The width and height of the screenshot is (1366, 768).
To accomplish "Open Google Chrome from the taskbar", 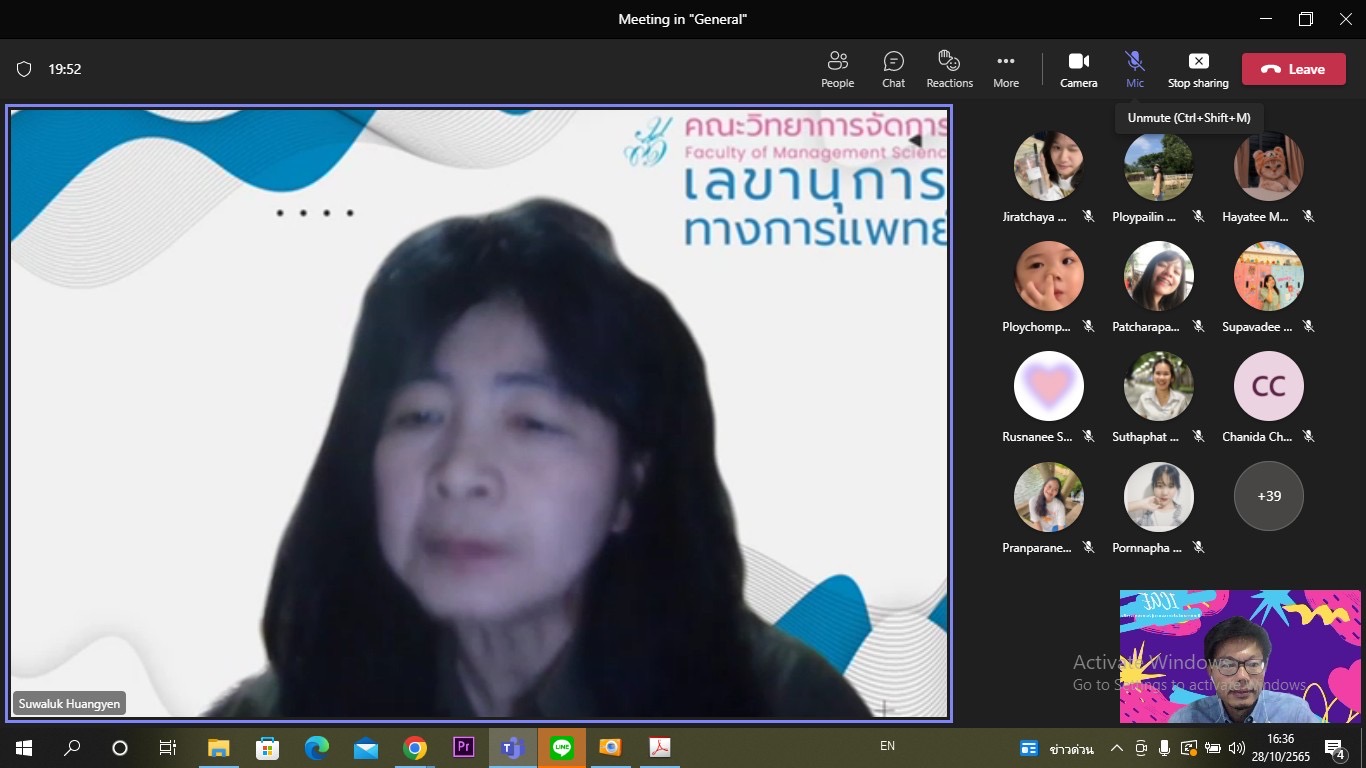I will tap(414, 747).
